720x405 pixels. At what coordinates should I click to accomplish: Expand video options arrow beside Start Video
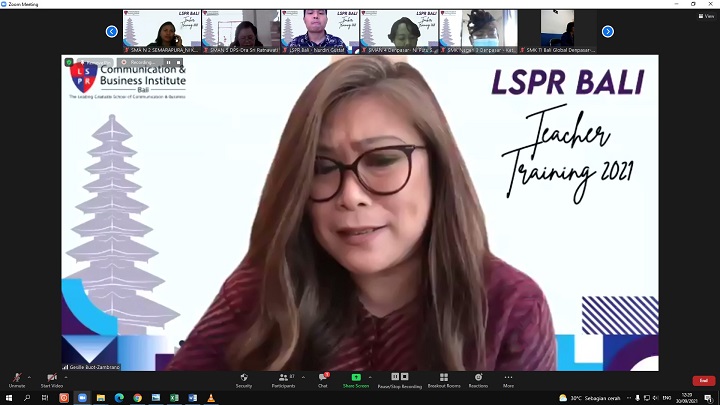pos(66,377)
